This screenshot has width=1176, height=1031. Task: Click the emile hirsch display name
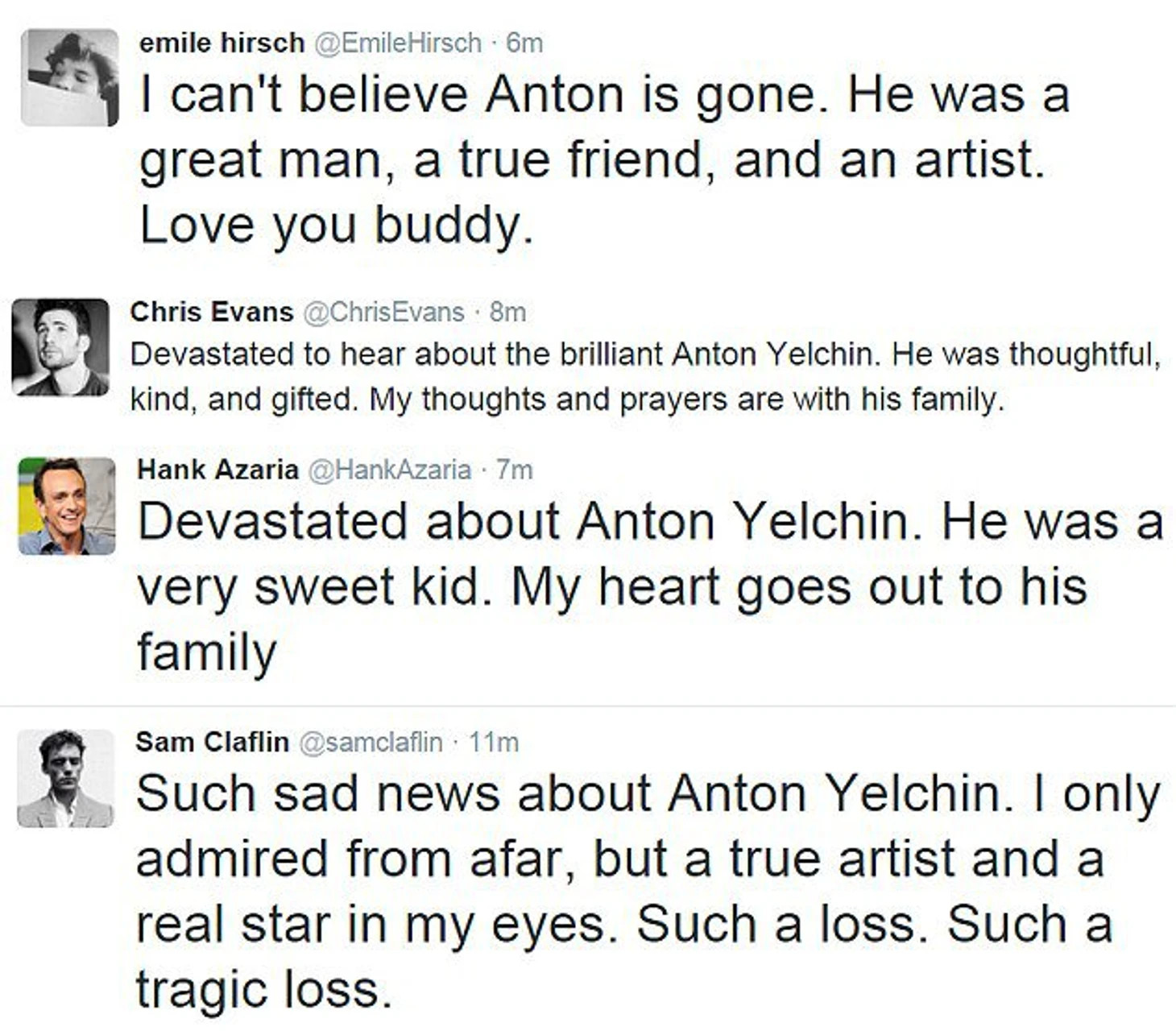pyautogui.click(x=222, y=42)
